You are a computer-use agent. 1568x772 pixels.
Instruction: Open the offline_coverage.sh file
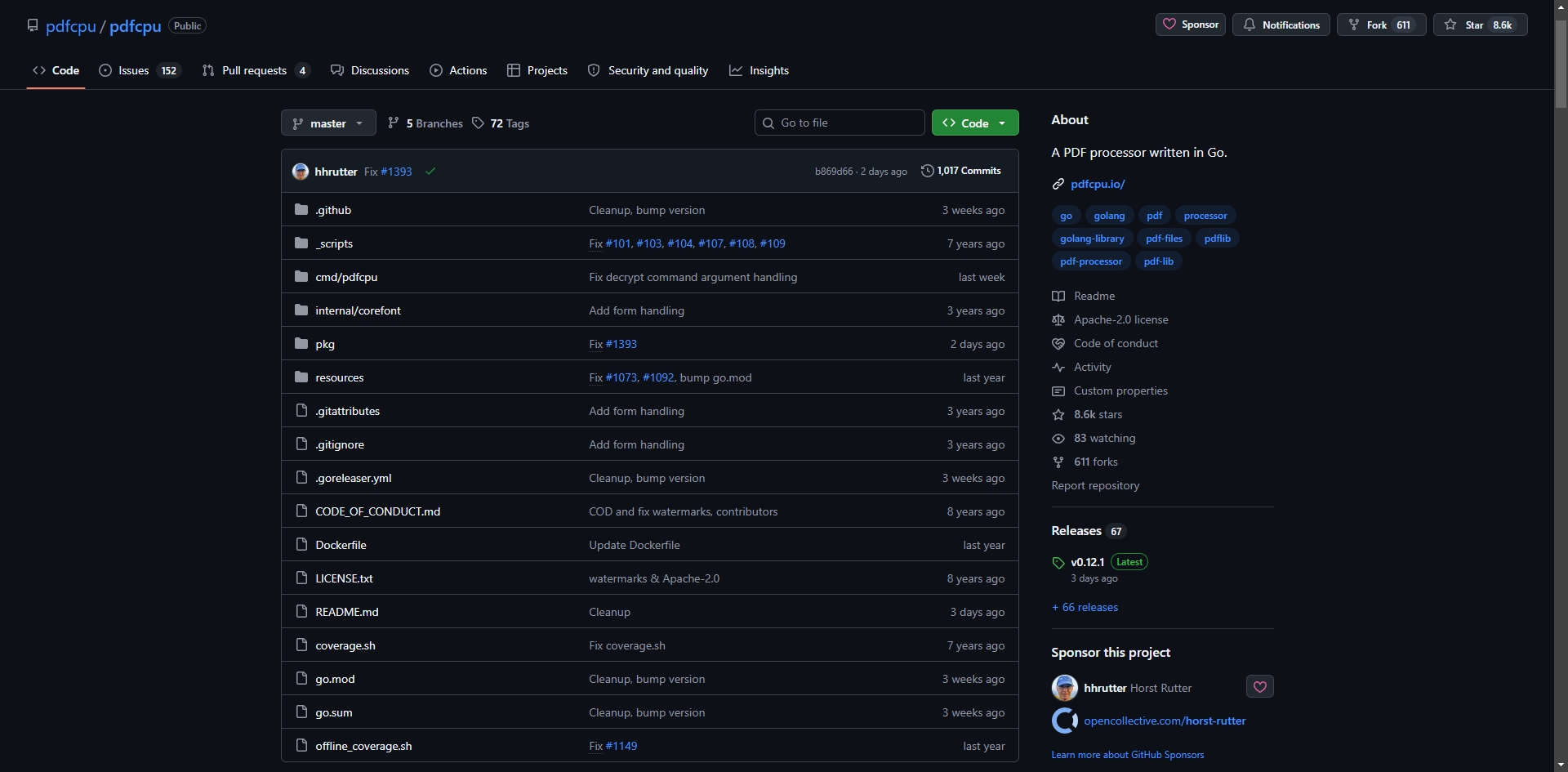coord(363,745)
